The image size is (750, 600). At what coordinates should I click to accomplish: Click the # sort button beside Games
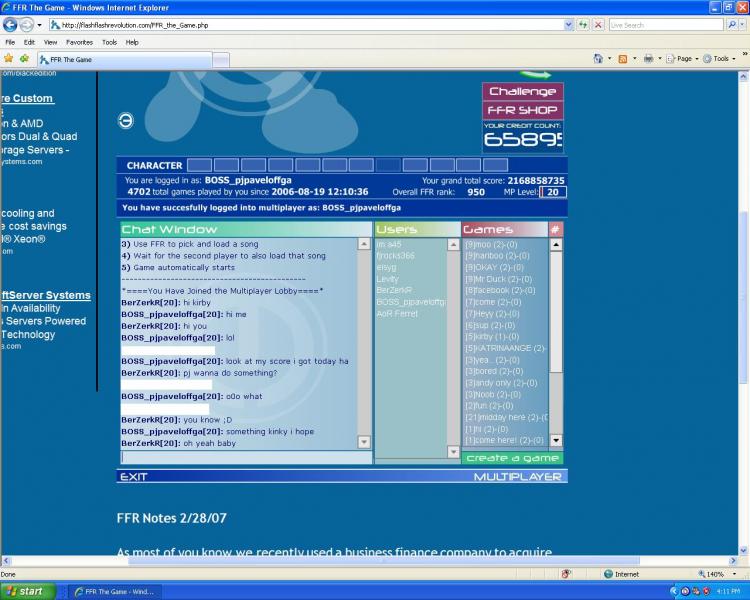(x=555, y=230)
